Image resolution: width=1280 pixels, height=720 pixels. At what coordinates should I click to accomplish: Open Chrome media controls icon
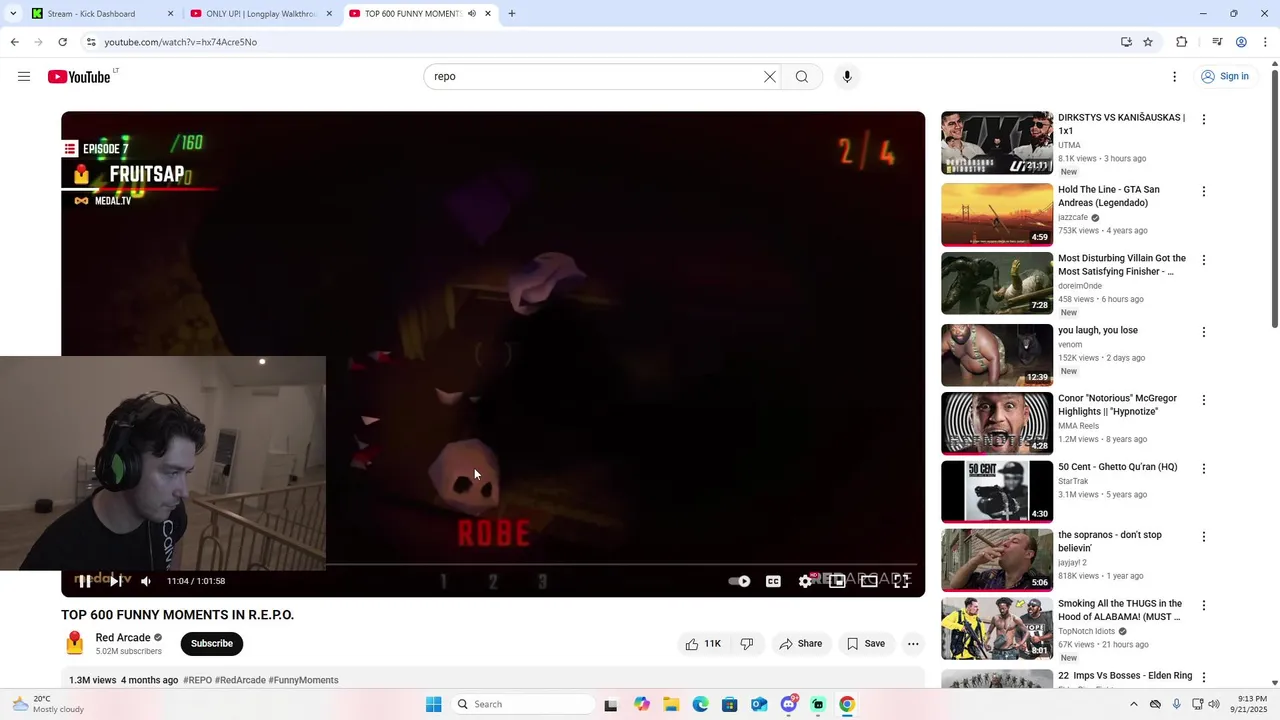click(x=1217, y=42)
